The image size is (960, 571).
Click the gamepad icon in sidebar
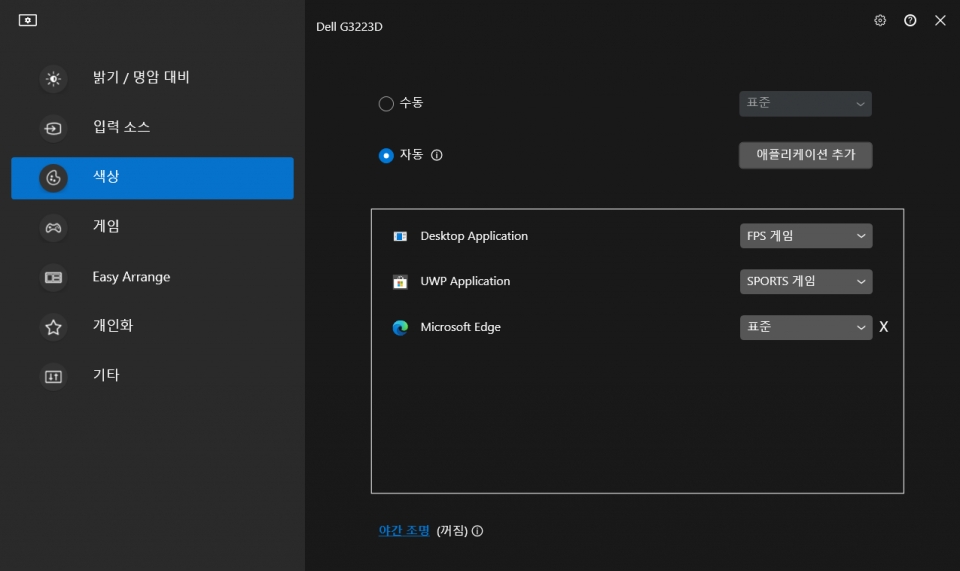[x=53, y=228]
